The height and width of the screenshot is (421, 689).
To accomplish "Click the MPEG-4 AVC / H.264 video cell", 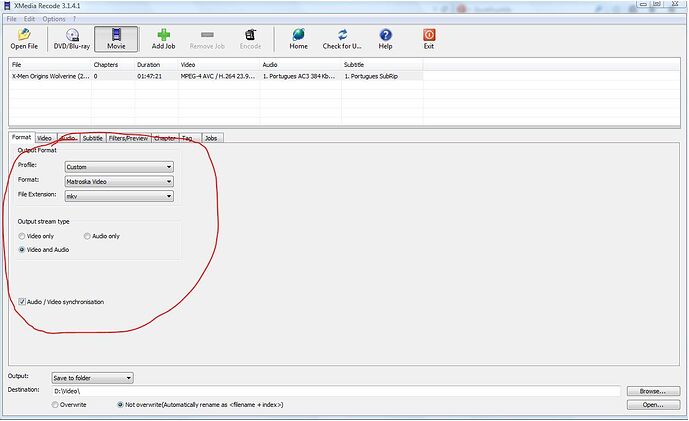I will click(x=218, y=76).
